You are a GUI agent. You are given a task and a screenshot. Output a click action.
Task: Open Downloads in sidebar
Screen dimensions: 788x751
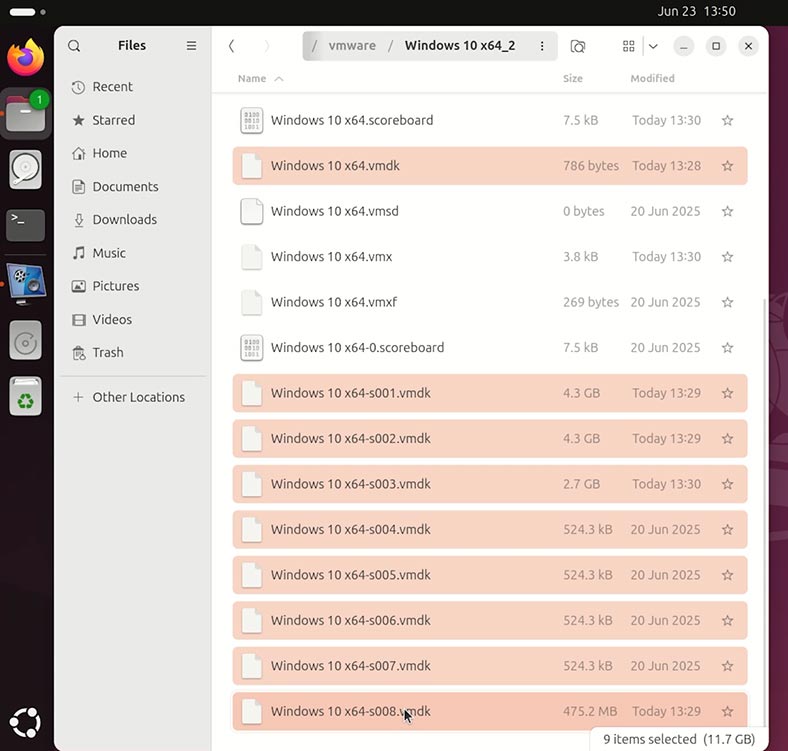coord(132,220)
